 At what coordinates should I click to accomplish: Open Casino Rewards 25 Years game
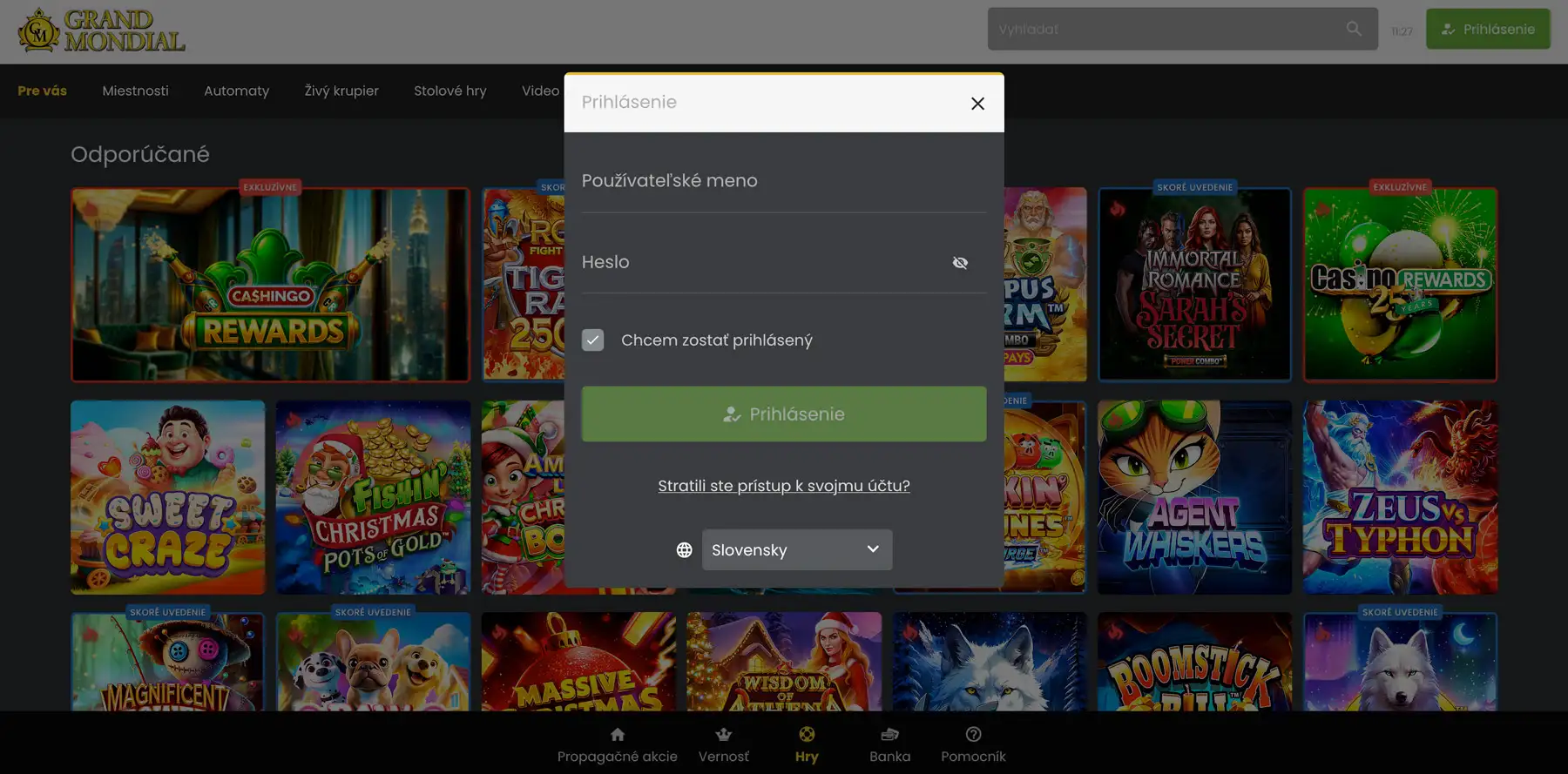click(x=1400, y=285)
